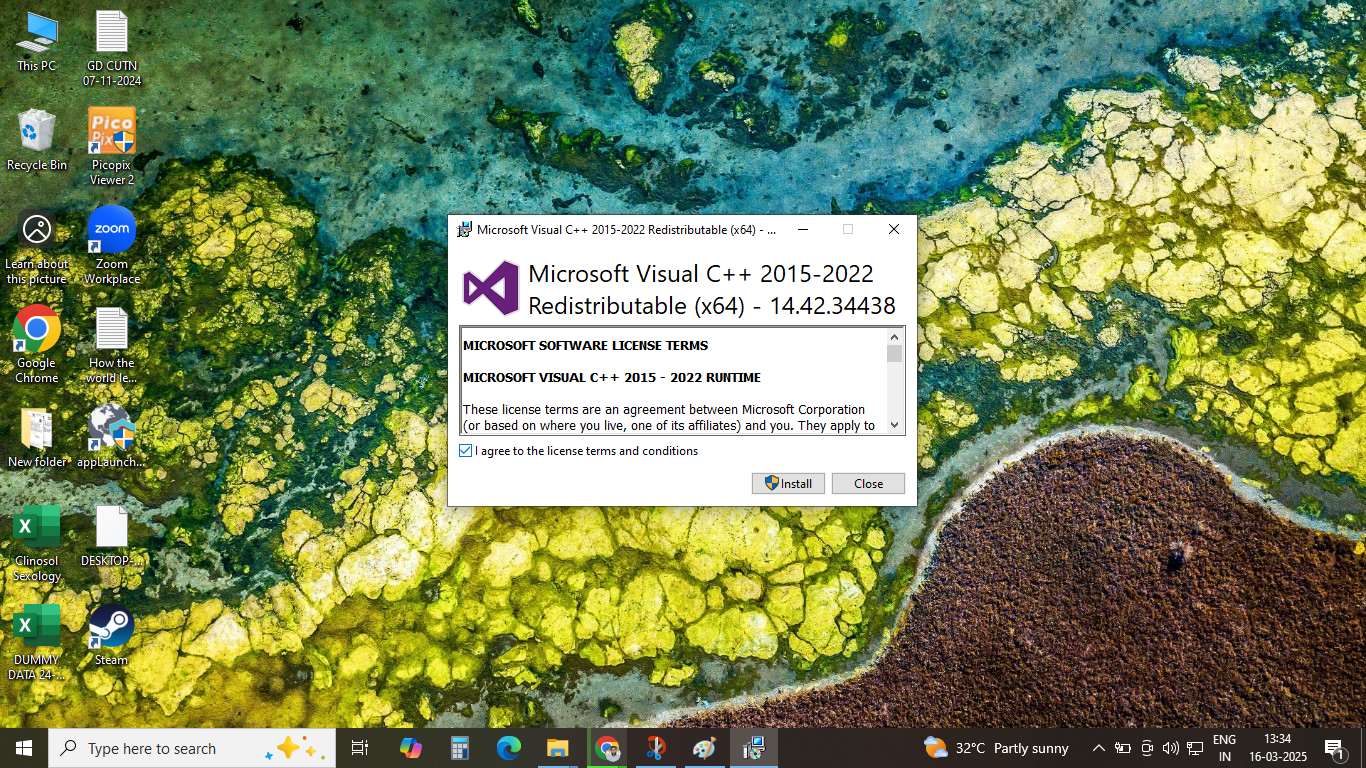Switch to Paint on the taskbar
The width and height of the screenshot is (1366, 768).
(705, 748)
